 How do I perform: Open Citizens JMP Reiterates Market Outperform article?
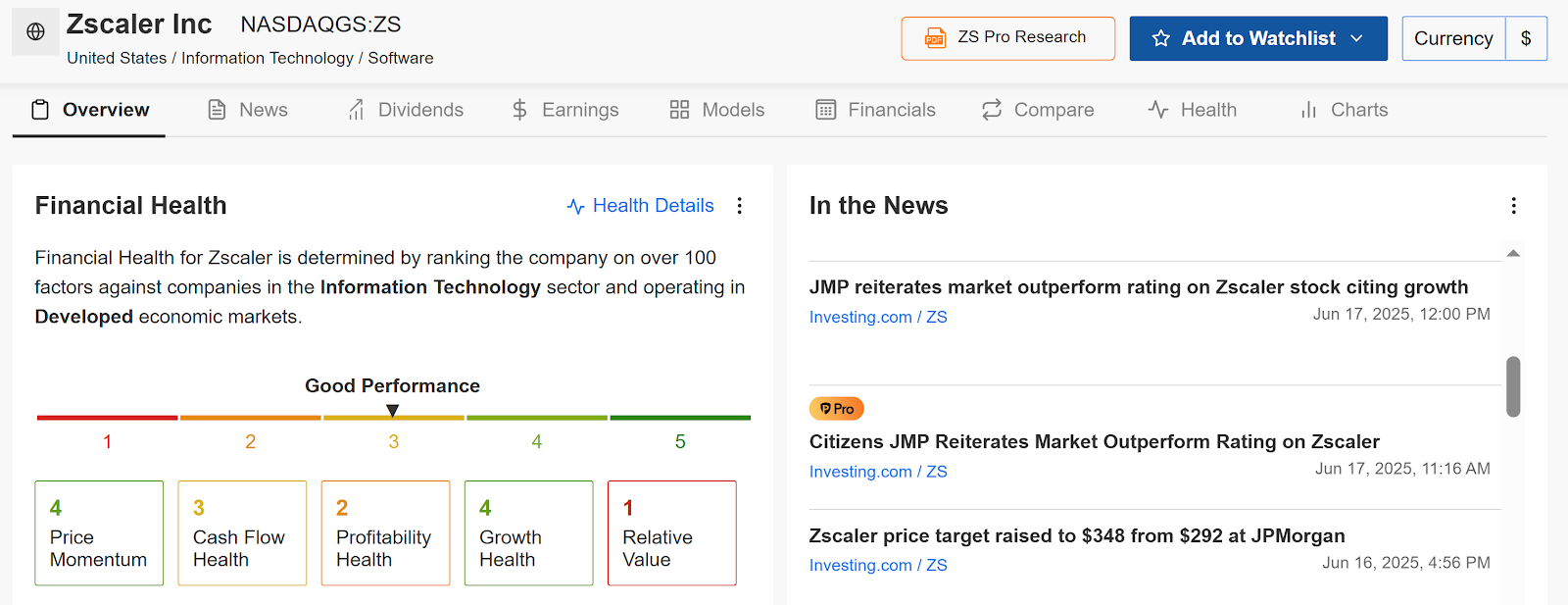(1095, 442)
